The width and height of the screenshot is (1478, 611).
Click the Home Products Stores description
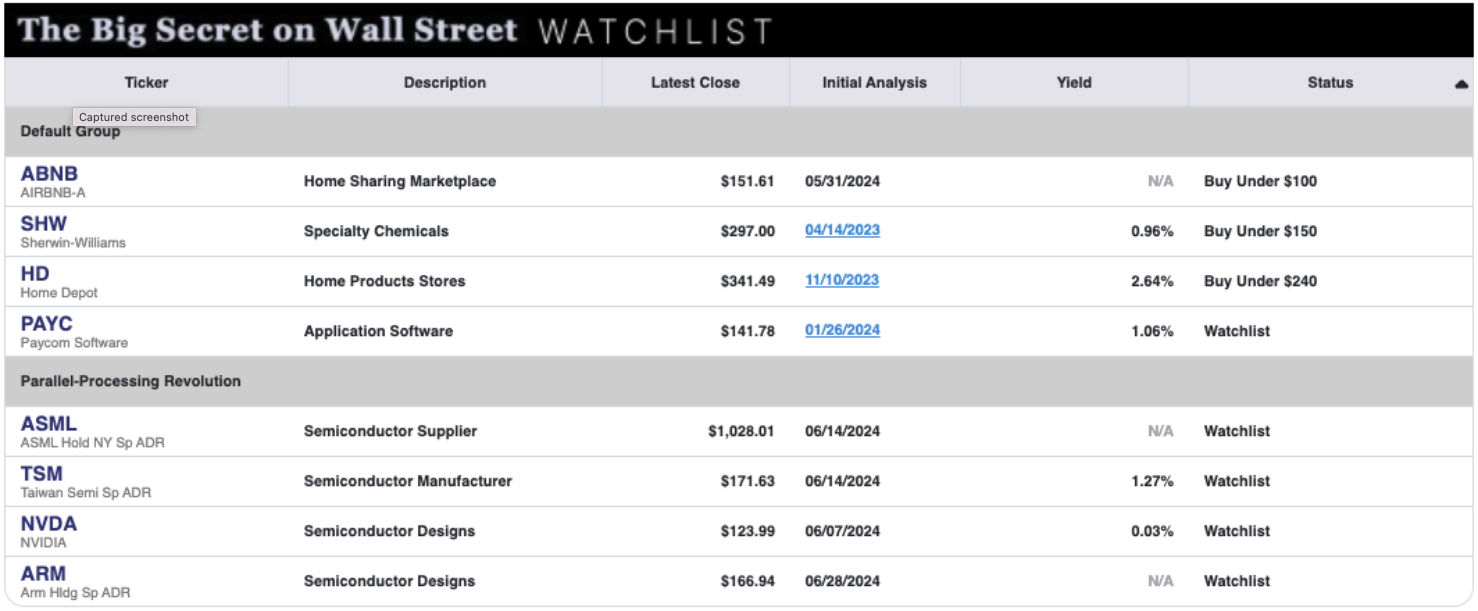[x=385, y=281]
